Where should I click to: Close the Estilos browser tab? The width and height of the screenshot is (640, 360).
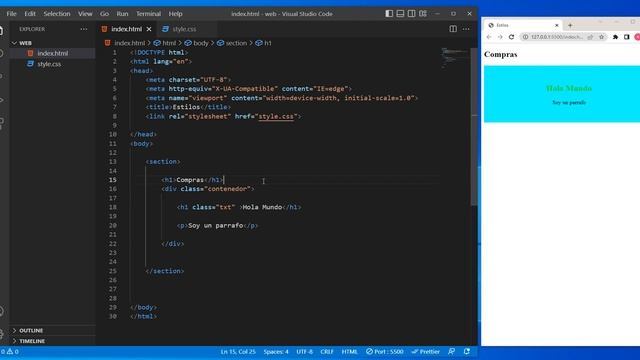pos(556,25)
